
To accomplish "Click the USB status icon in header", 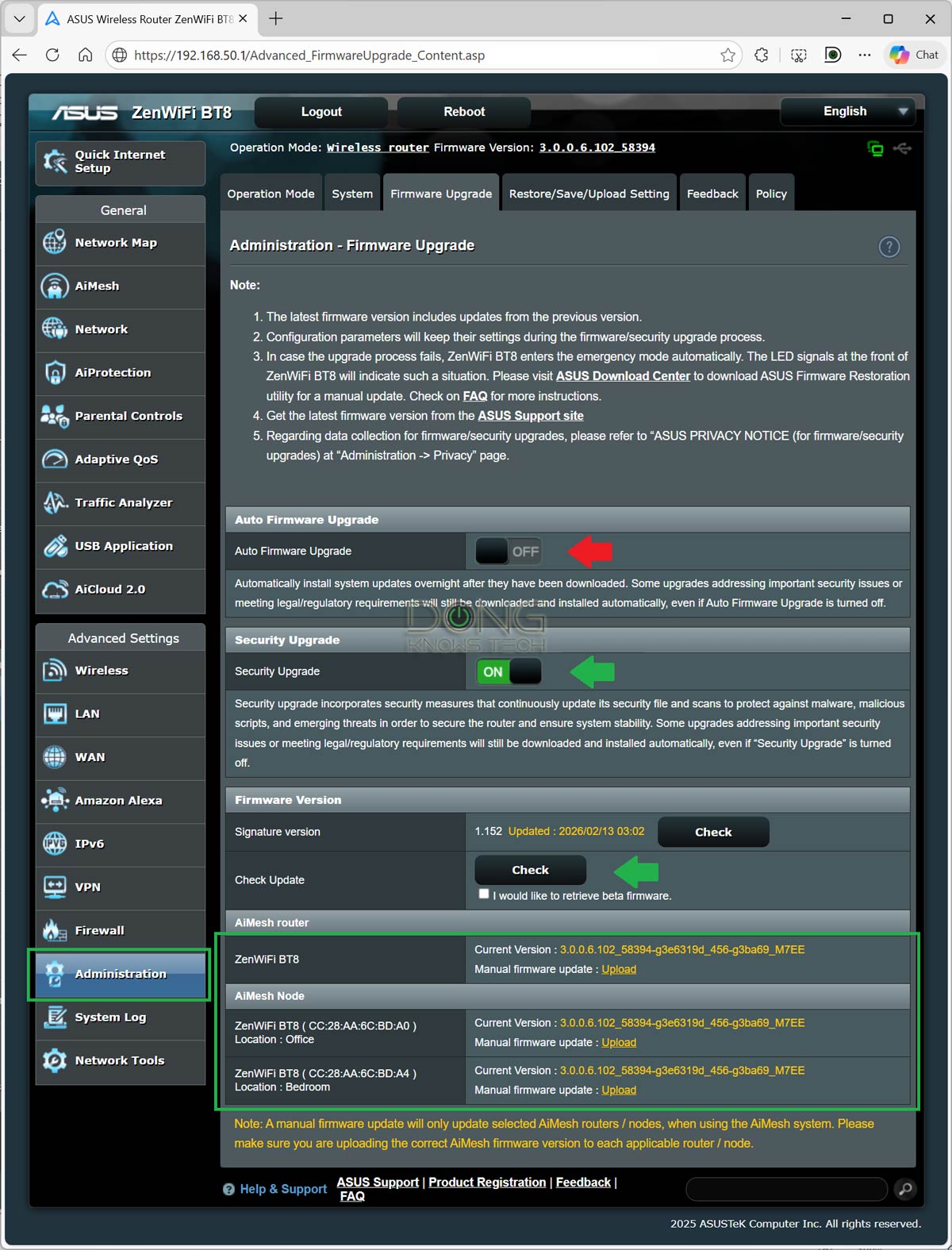I will pyautogui.click(x=902, y=148).
